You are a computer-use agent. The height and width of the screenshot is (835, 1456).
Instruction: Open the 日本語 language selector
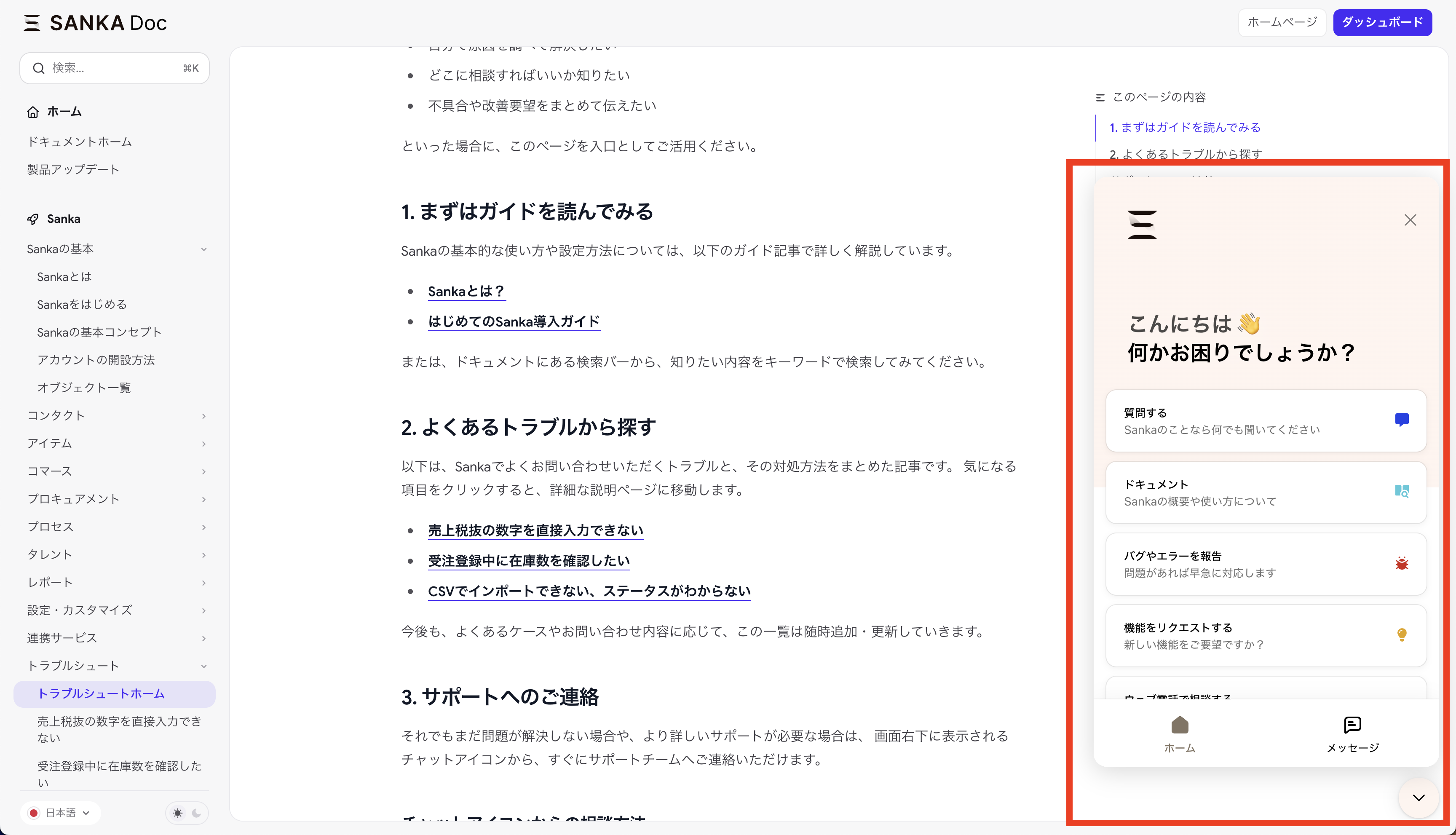pos(60,813)
